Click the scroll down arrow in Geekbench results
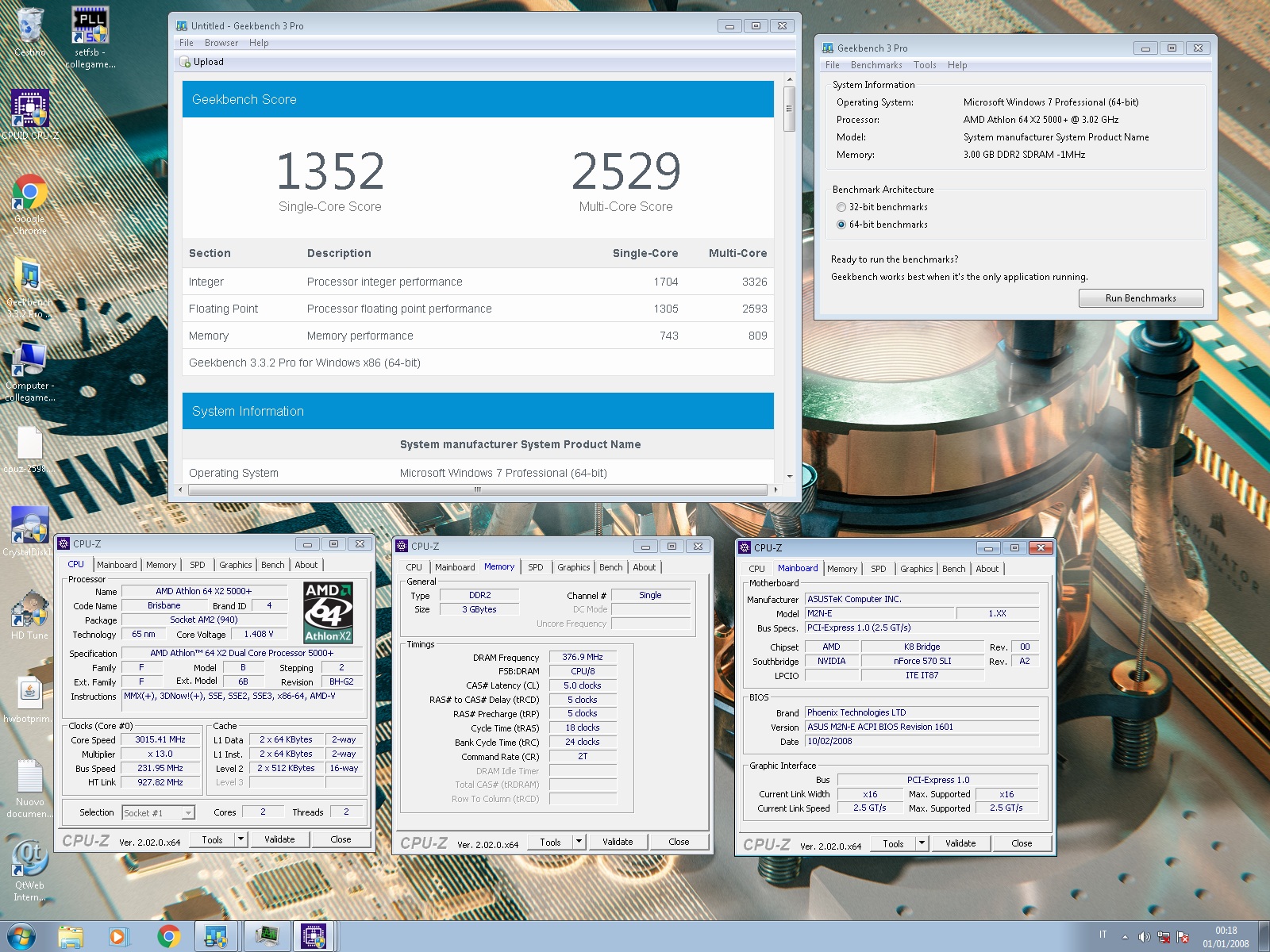The height and width of the screenshot is (952, 1270). point(789,476)
